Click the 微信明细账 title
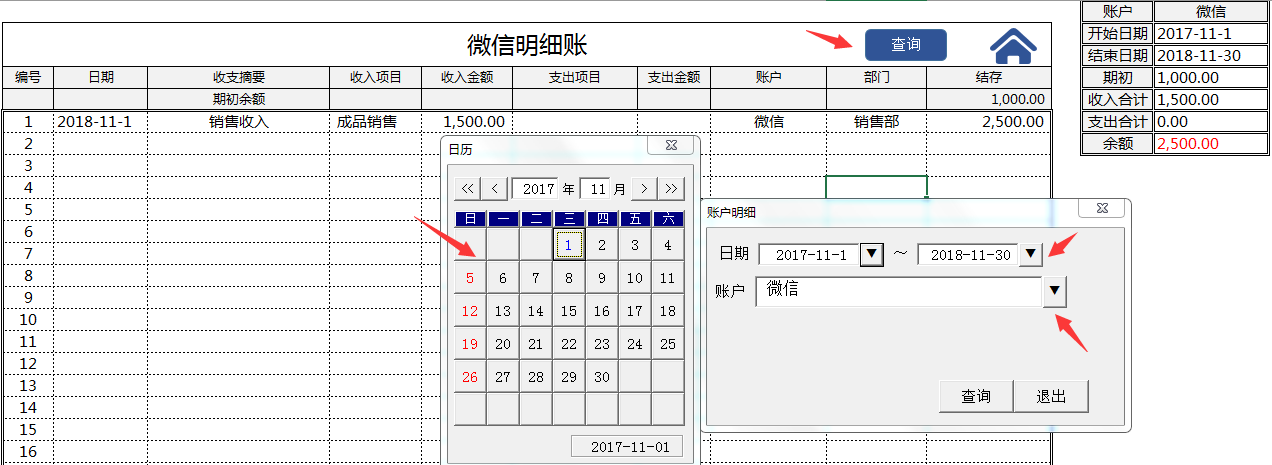The height and width of the screenshot is (465, 1272). (527, 45)
